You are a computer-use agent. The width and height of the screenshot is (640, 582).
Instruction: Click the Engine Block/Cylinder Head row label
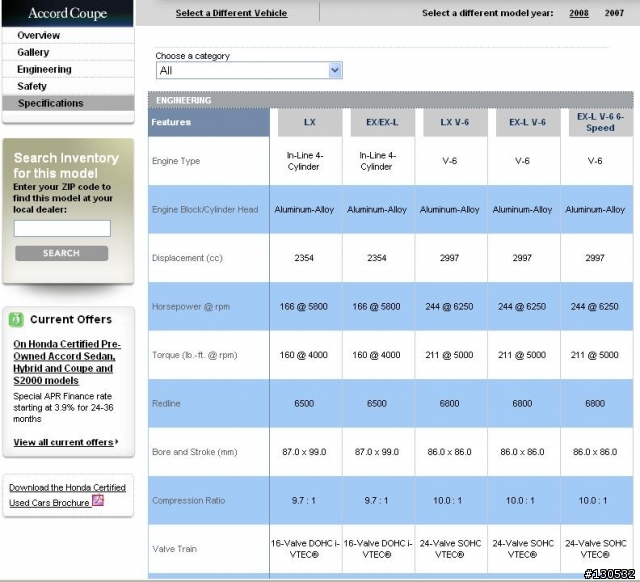pyautogui.click(x=205, y=210)
